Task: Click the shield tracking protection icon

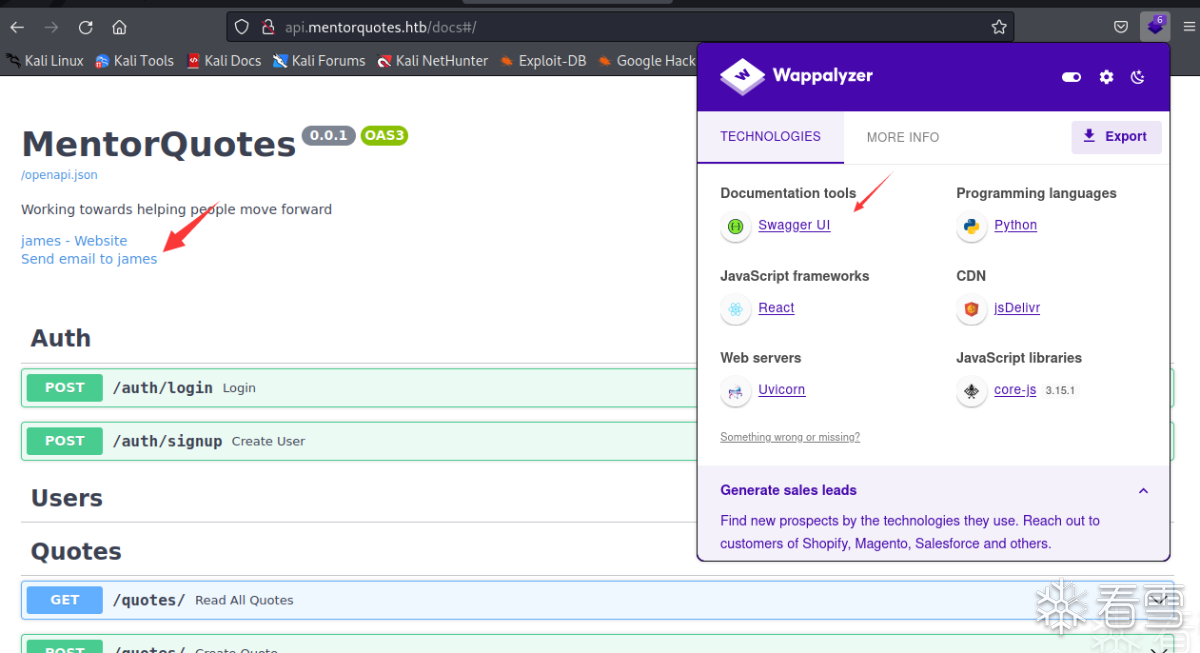Action: click(x=242, y=27)
